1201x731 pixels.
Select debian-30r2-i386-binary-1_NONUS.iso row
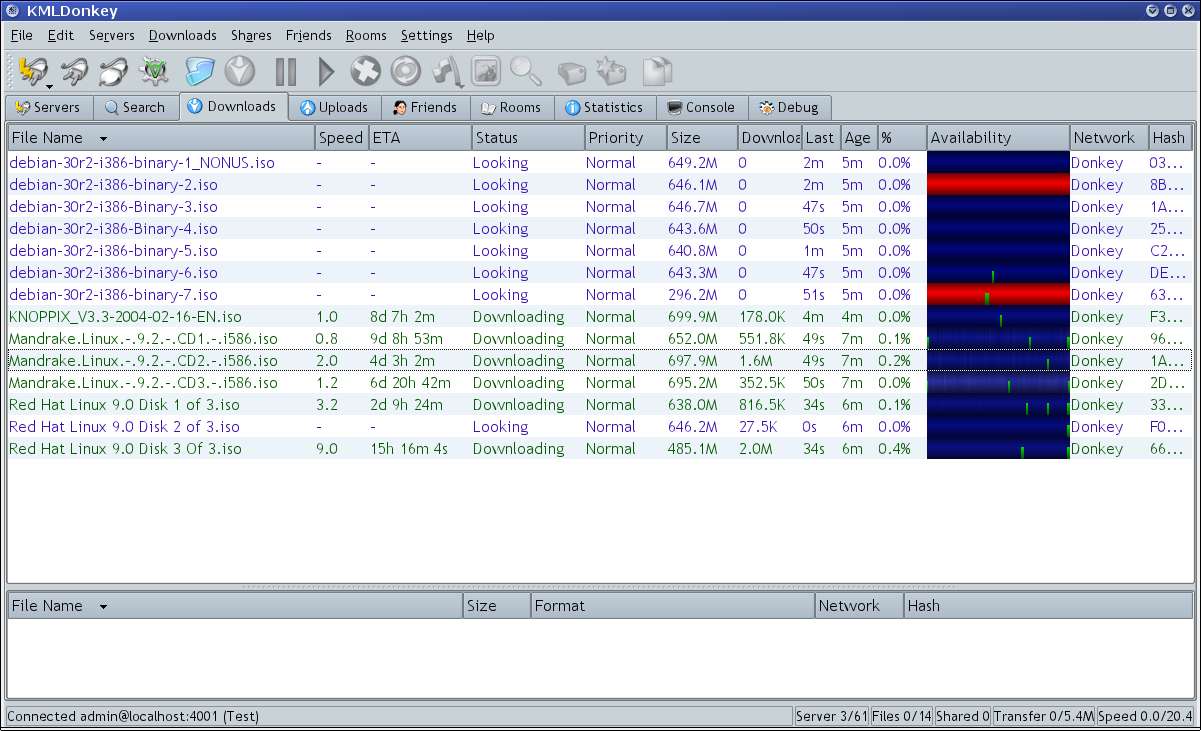600,162
